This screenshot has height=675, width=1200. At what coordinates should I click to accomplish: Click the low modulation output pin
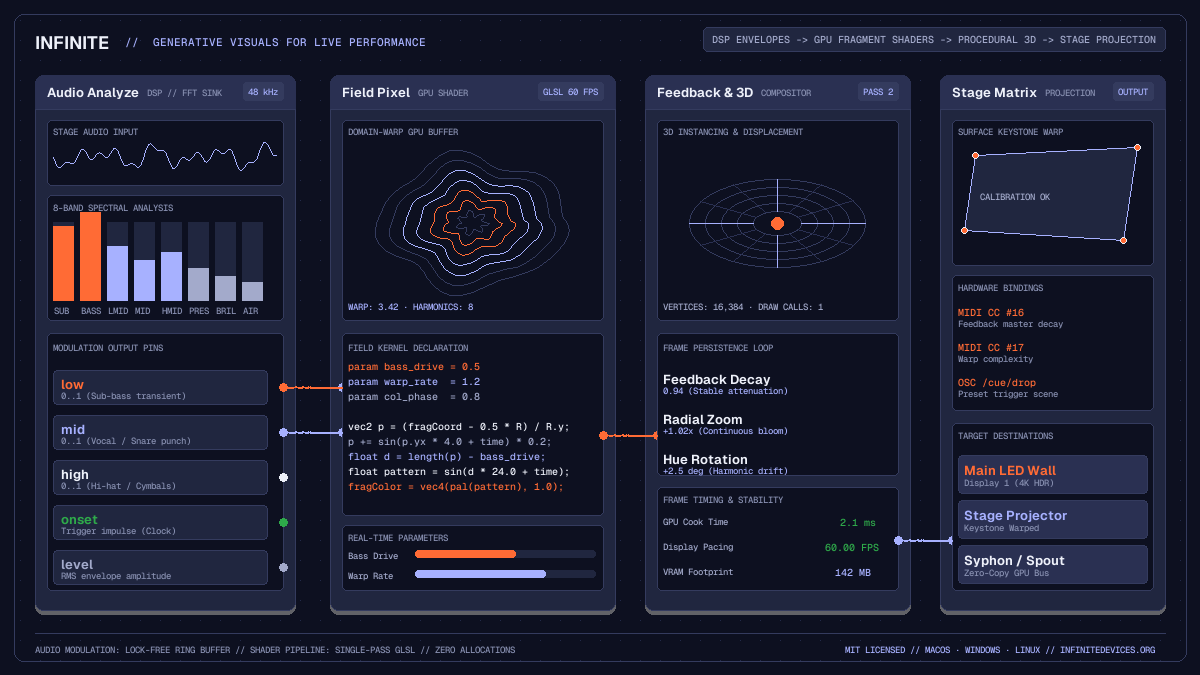(160, 388)
